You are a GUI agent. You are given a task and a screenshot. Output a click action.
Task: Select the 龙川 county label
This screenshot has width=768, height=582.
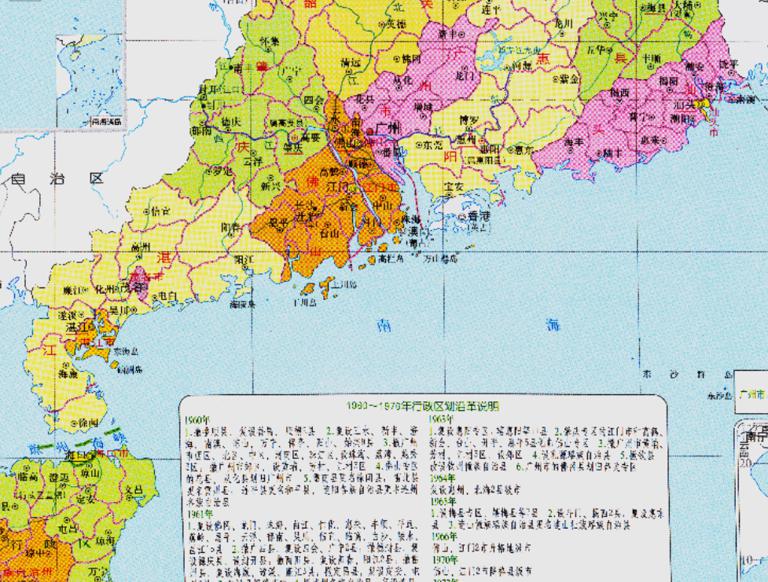[x=563, y=23]
